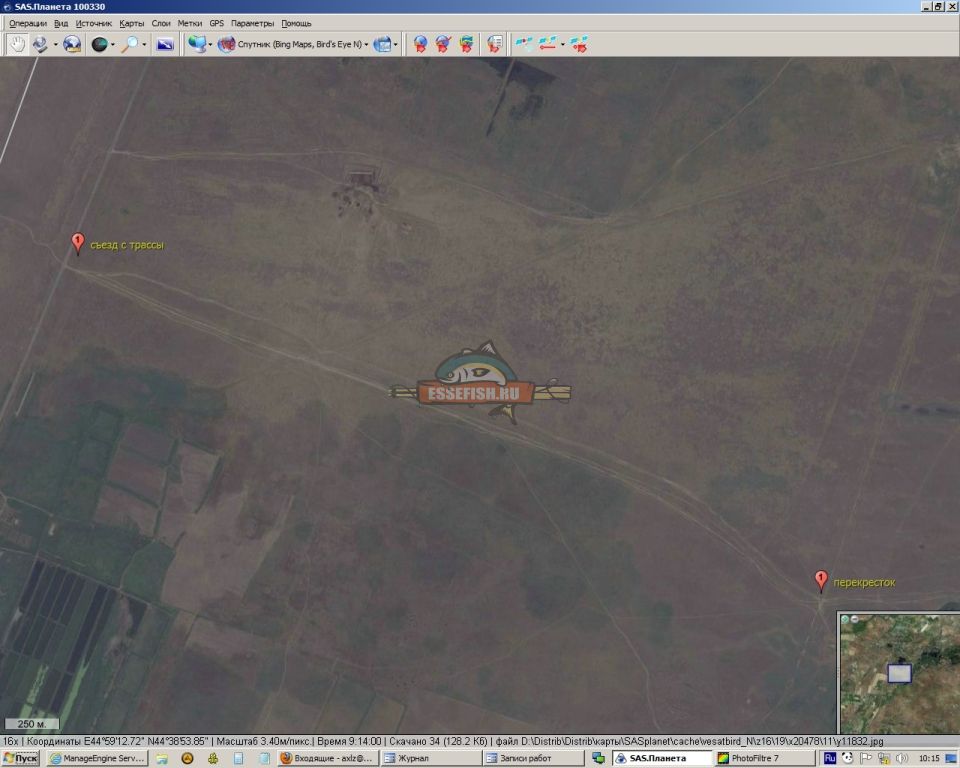Click the globe with ruler icon

point(72,44)
